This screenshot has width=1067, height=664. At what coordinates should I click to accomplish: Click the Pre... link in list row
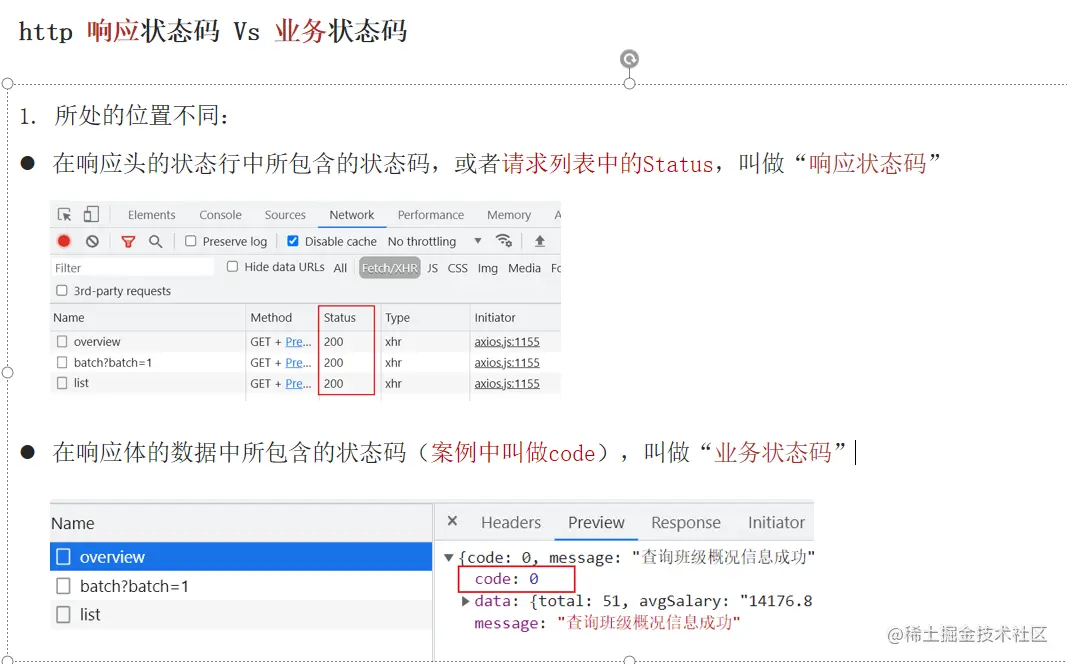pos(298,384)
